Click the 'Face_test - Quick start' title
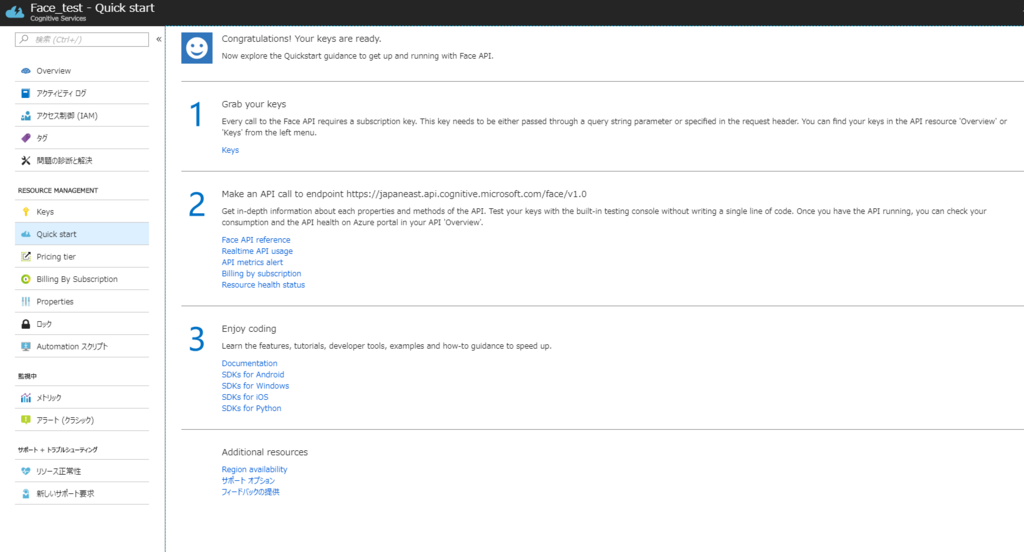 (x=92, y=8)
